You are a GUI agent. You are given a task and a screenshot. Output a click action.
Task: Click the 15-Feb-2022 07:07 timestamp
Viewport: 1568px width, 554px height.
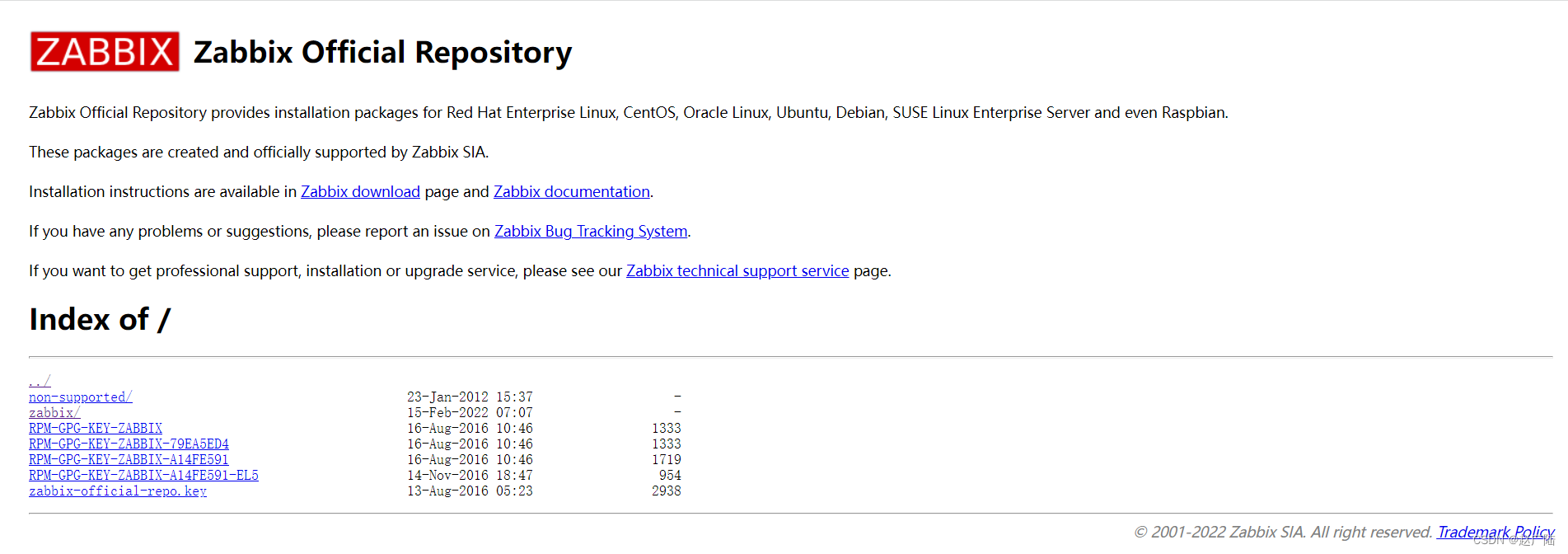(470, 413)
